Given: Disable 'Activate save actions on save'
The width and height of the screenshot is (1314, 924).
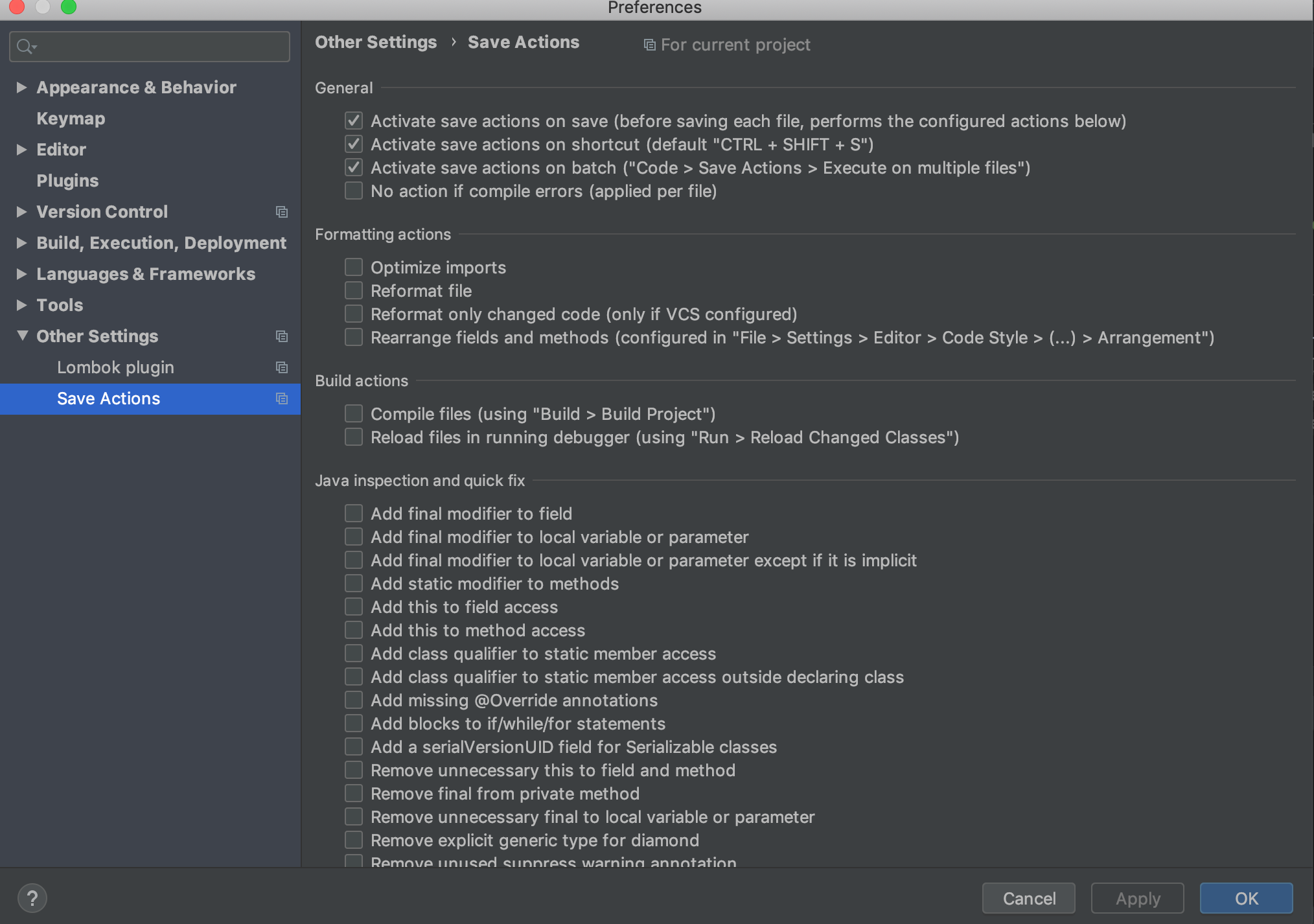Looking at the screenshot, I should [x=353, y=121].
